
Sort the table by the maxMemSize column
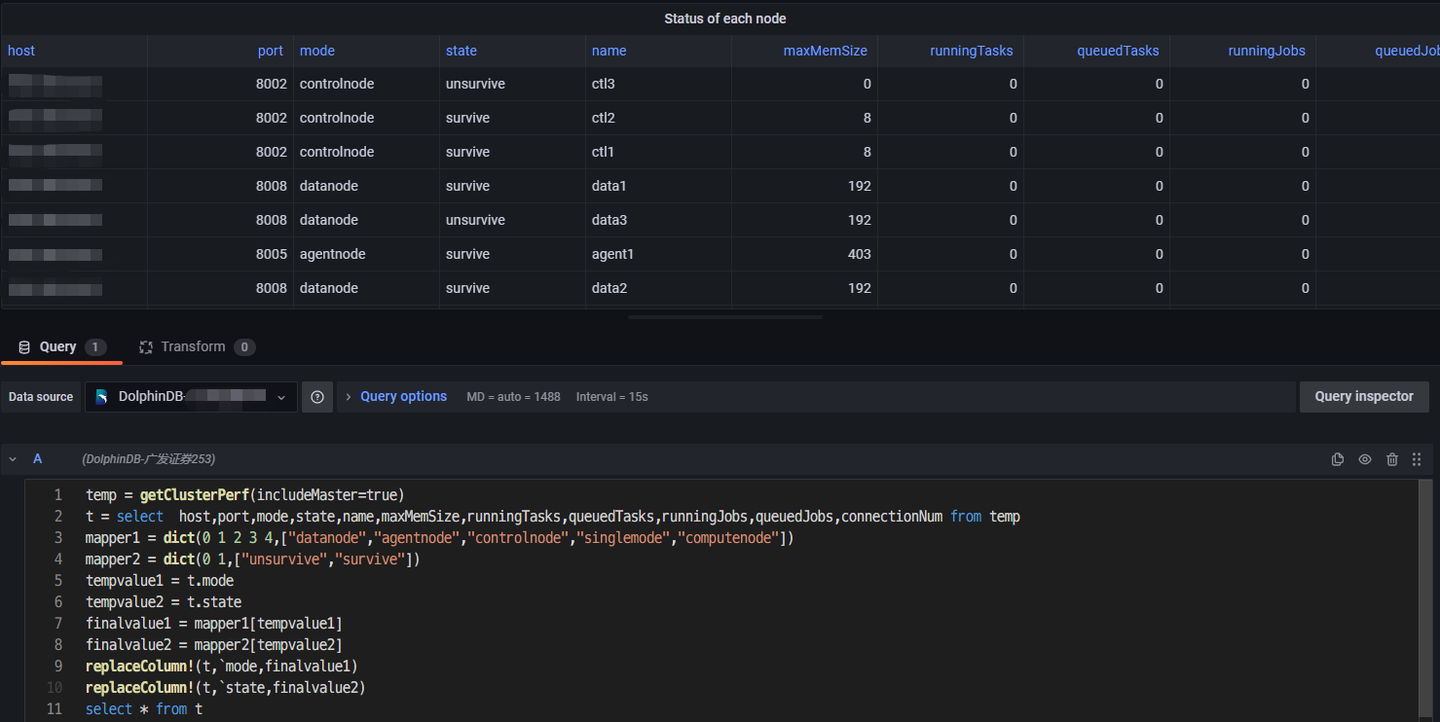tap(824, 51)
